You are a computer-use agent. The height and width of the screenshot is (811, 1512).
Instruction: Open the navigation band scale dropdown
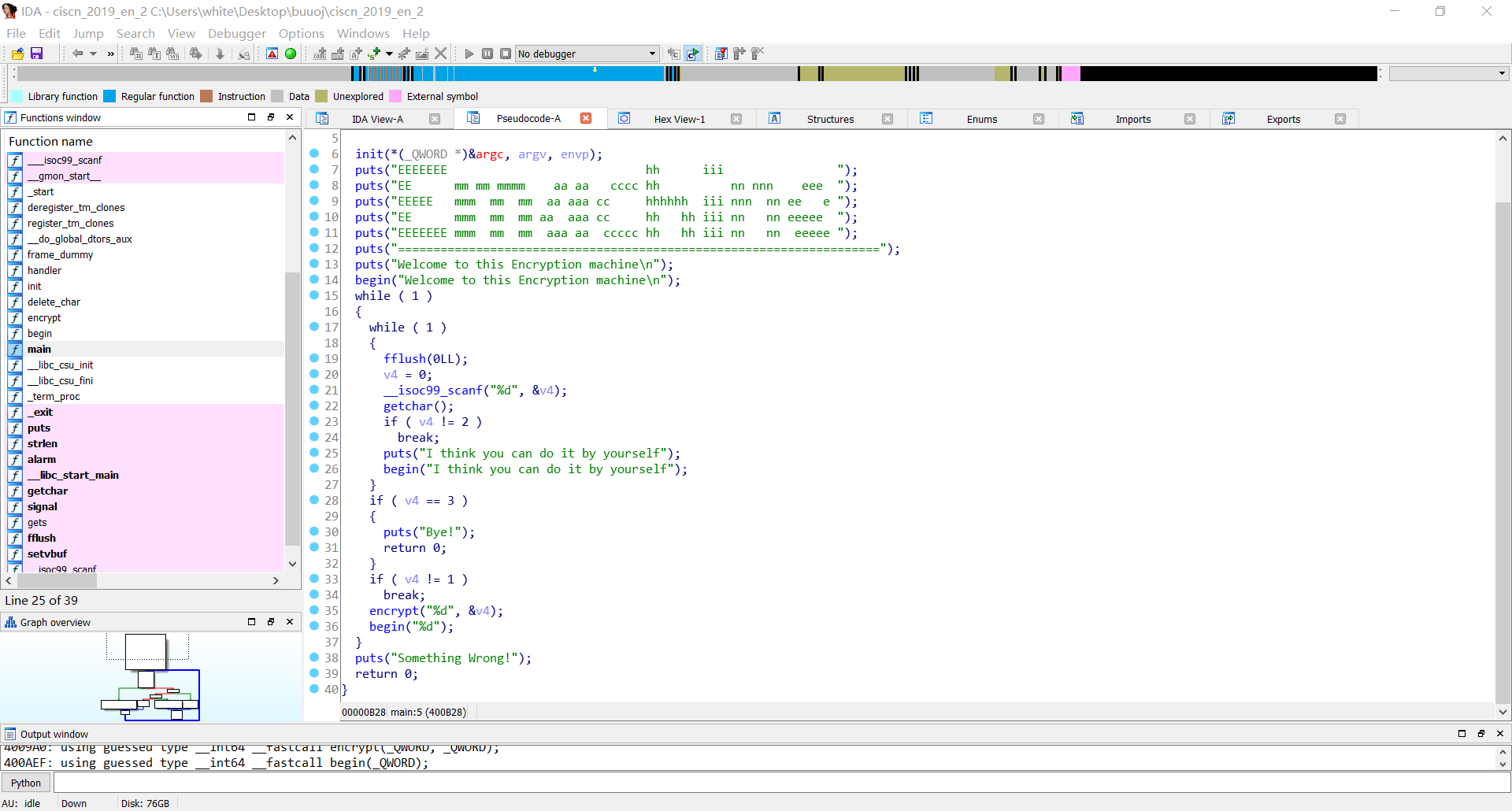tap(1501, 73)
